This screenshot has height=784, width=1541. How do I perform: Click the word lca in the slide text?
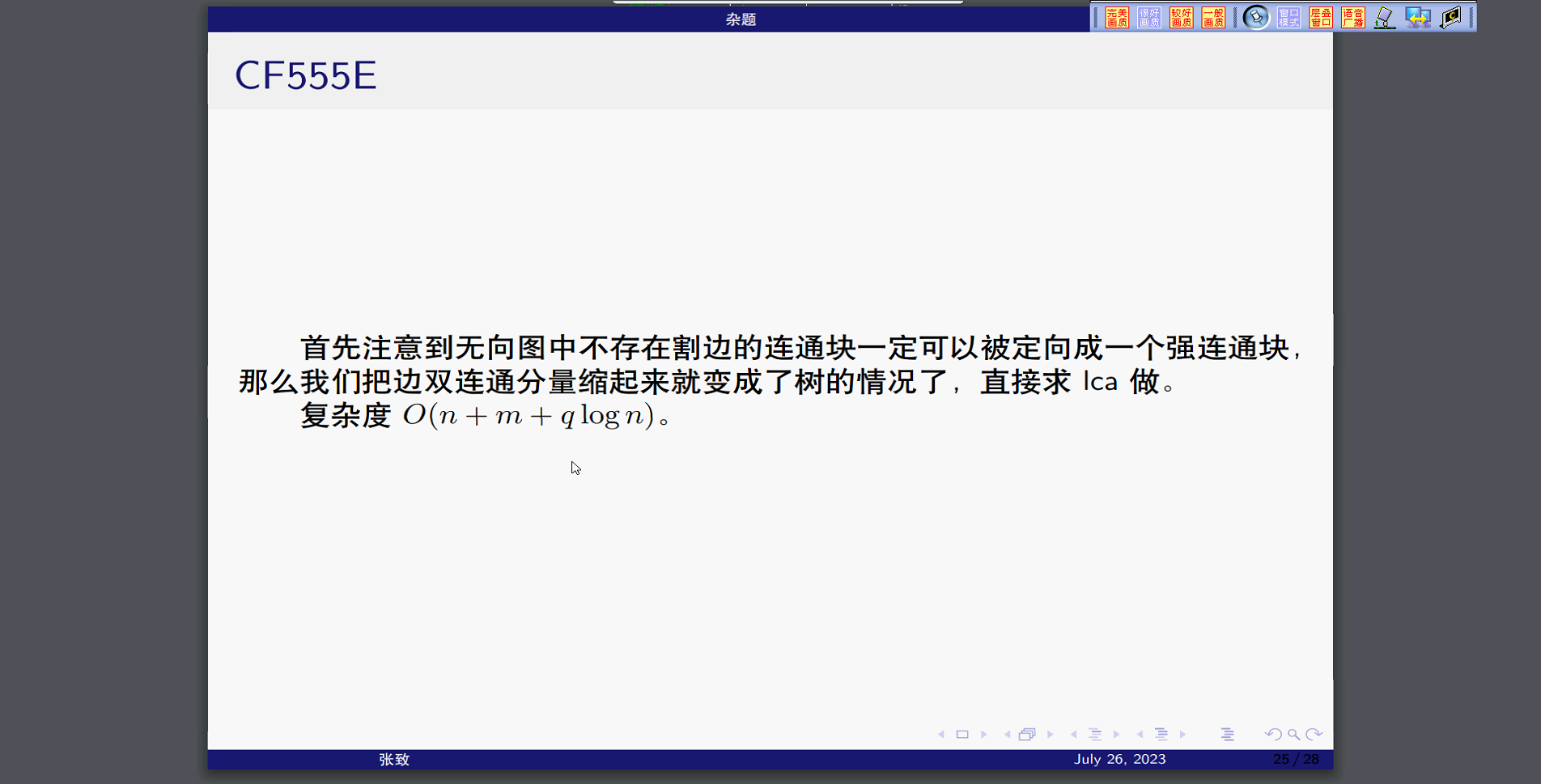click(x=1101, y=381)
